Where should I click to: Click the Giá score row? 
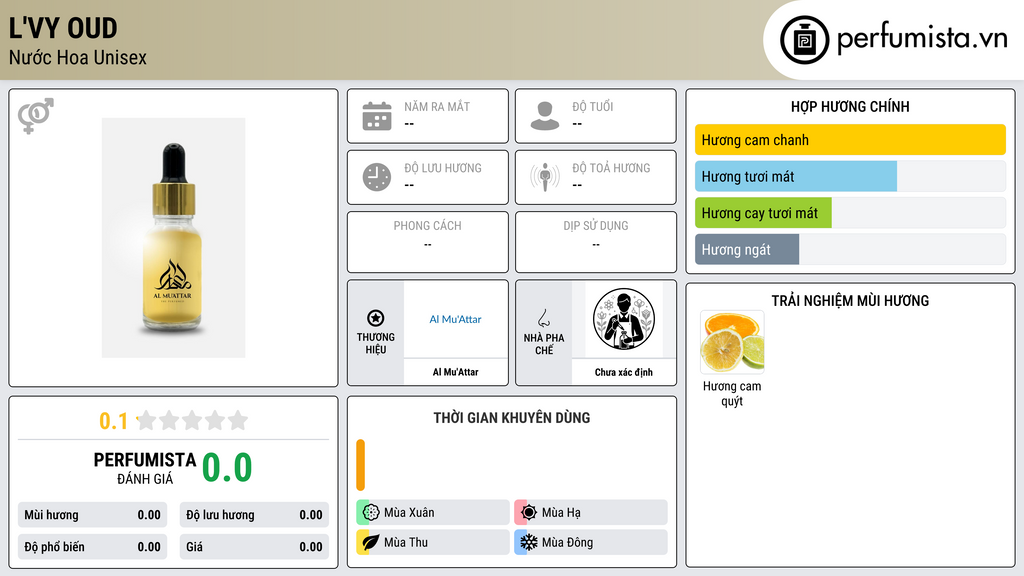click(254, 547)
